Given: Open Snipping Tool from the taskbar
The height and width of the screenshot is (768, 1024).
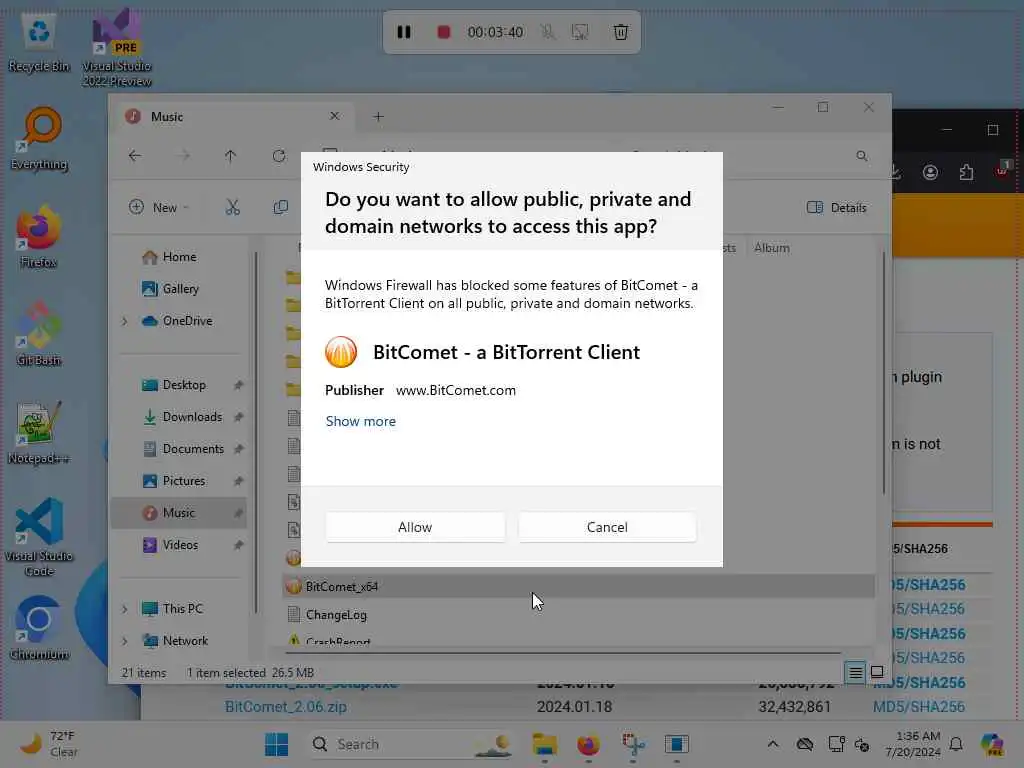Looking at the screenshot, I should click(x=632, y=744).
